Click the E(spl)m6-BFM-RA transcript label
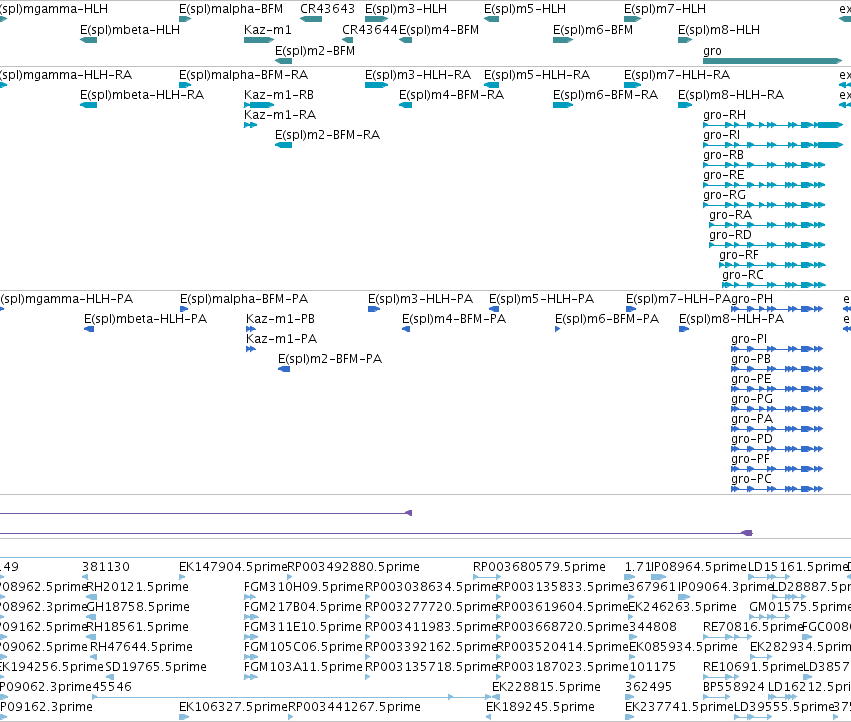Image resolution: width=851 pixels, height=722 pixels. [605, 95]
